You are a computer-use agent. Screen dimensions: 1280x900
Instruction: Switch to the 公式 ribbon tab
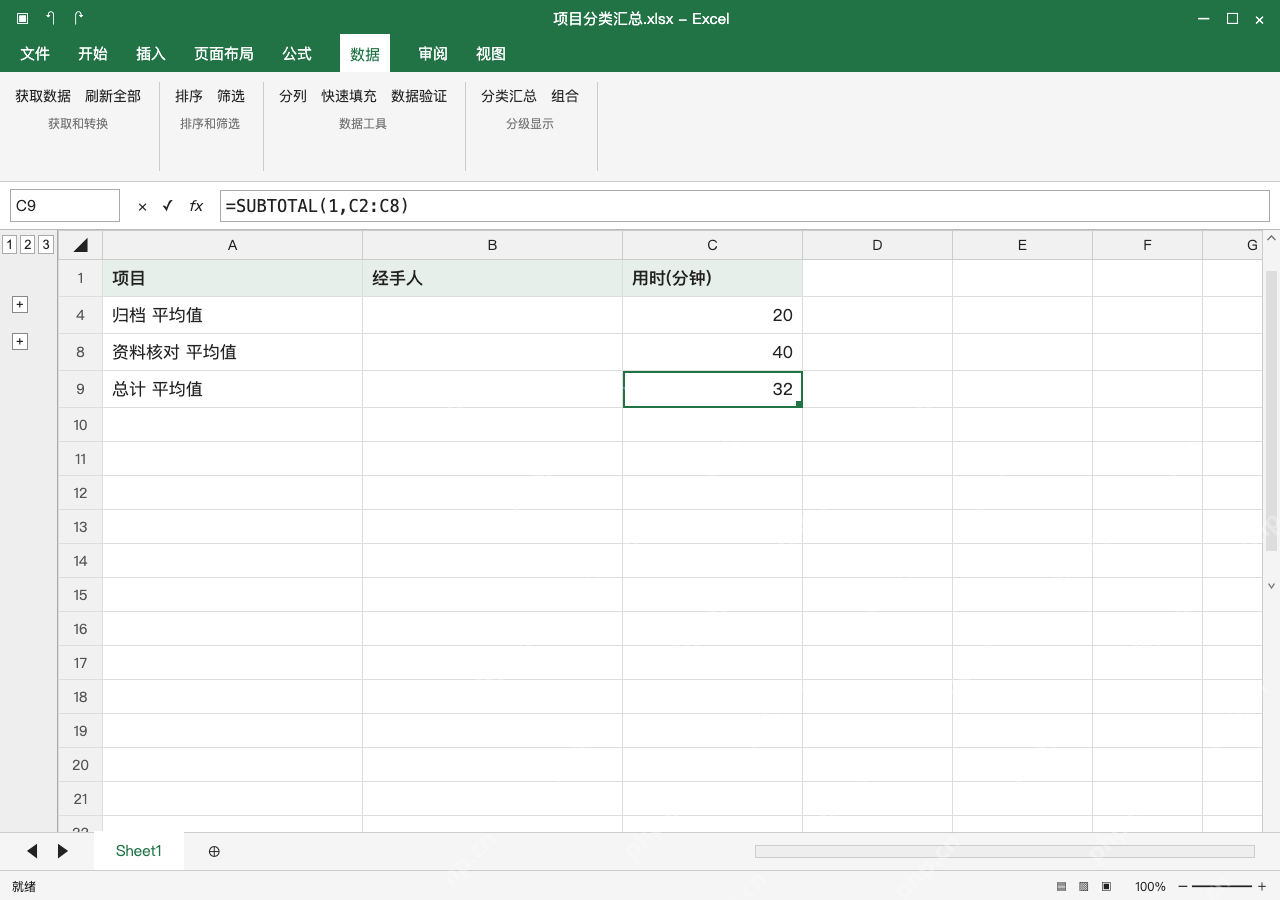coord(297,54)
